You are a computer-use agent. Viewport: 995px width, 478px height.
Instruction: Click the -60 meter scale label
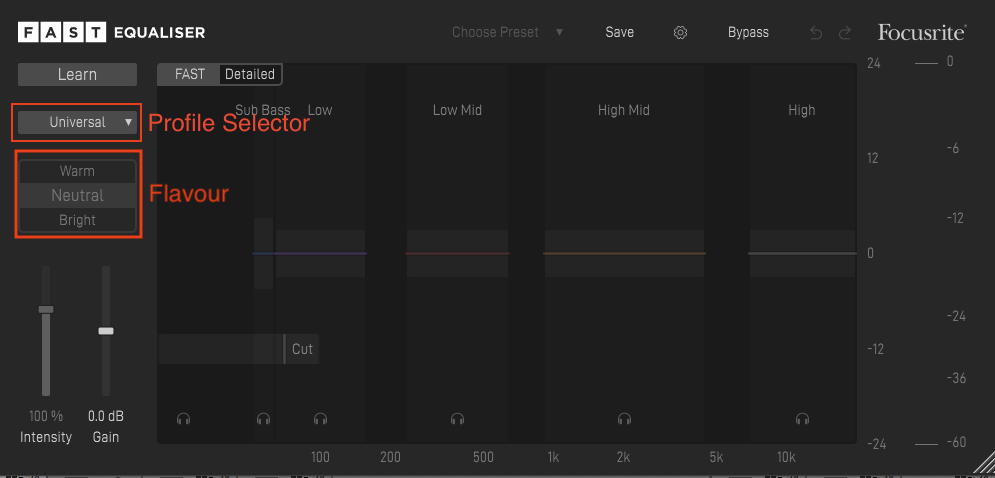[956, 442]
